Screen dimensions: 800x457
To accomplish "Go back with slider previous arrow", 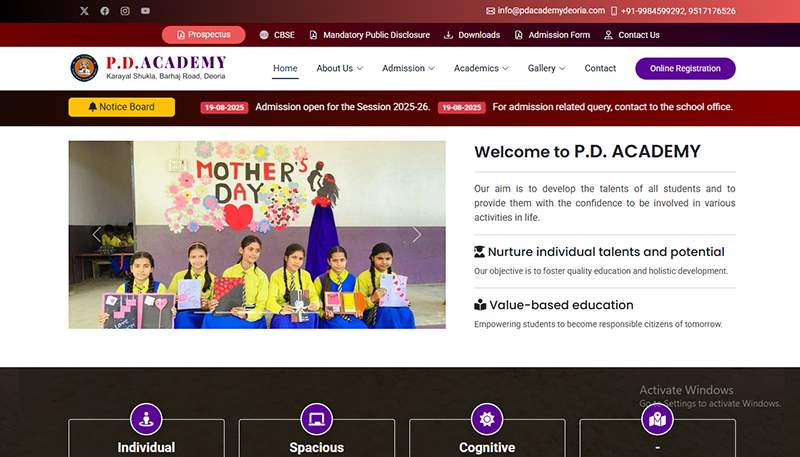I will point(97,235).
